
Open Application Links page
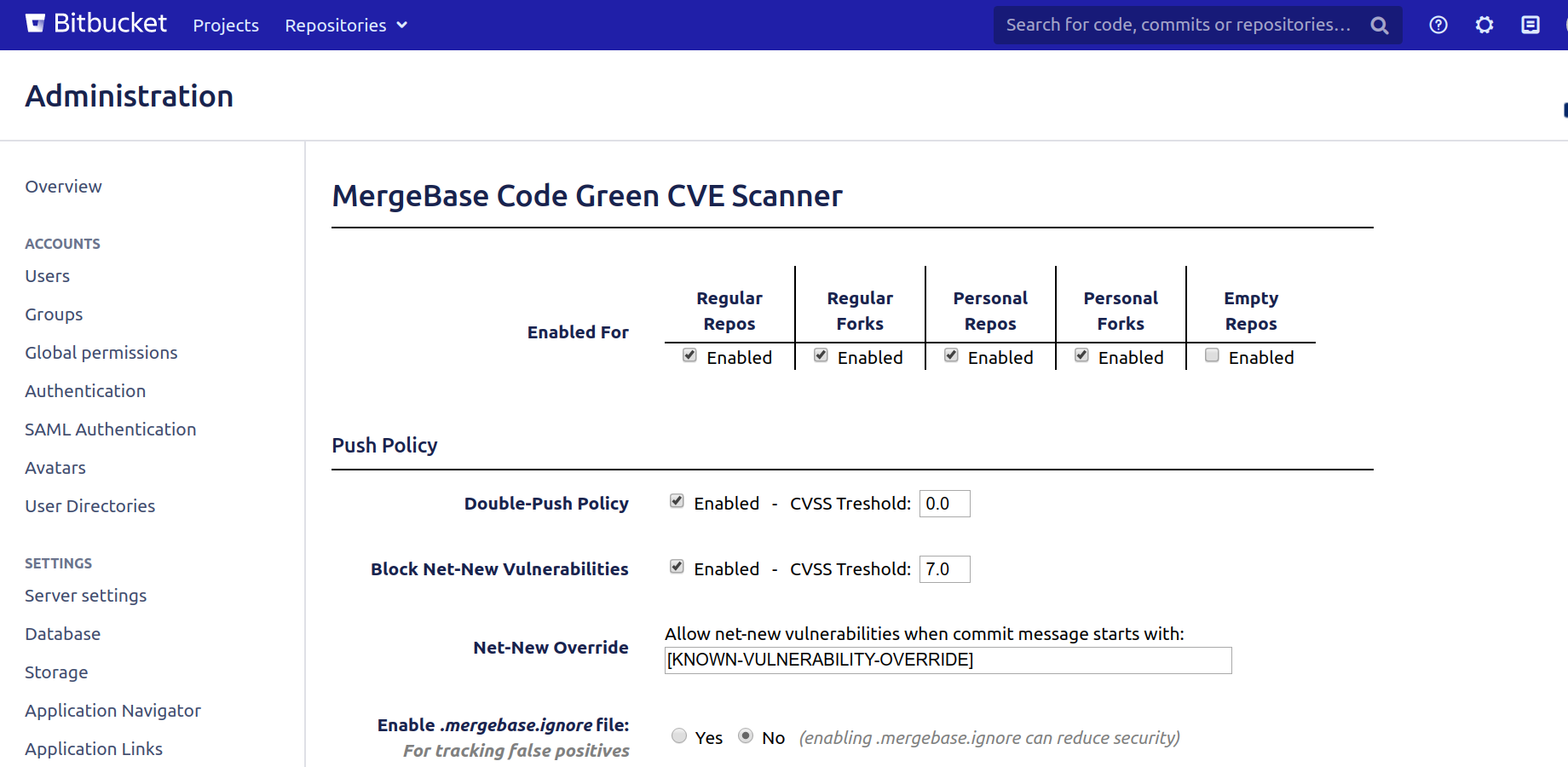(x=94, y=749)
